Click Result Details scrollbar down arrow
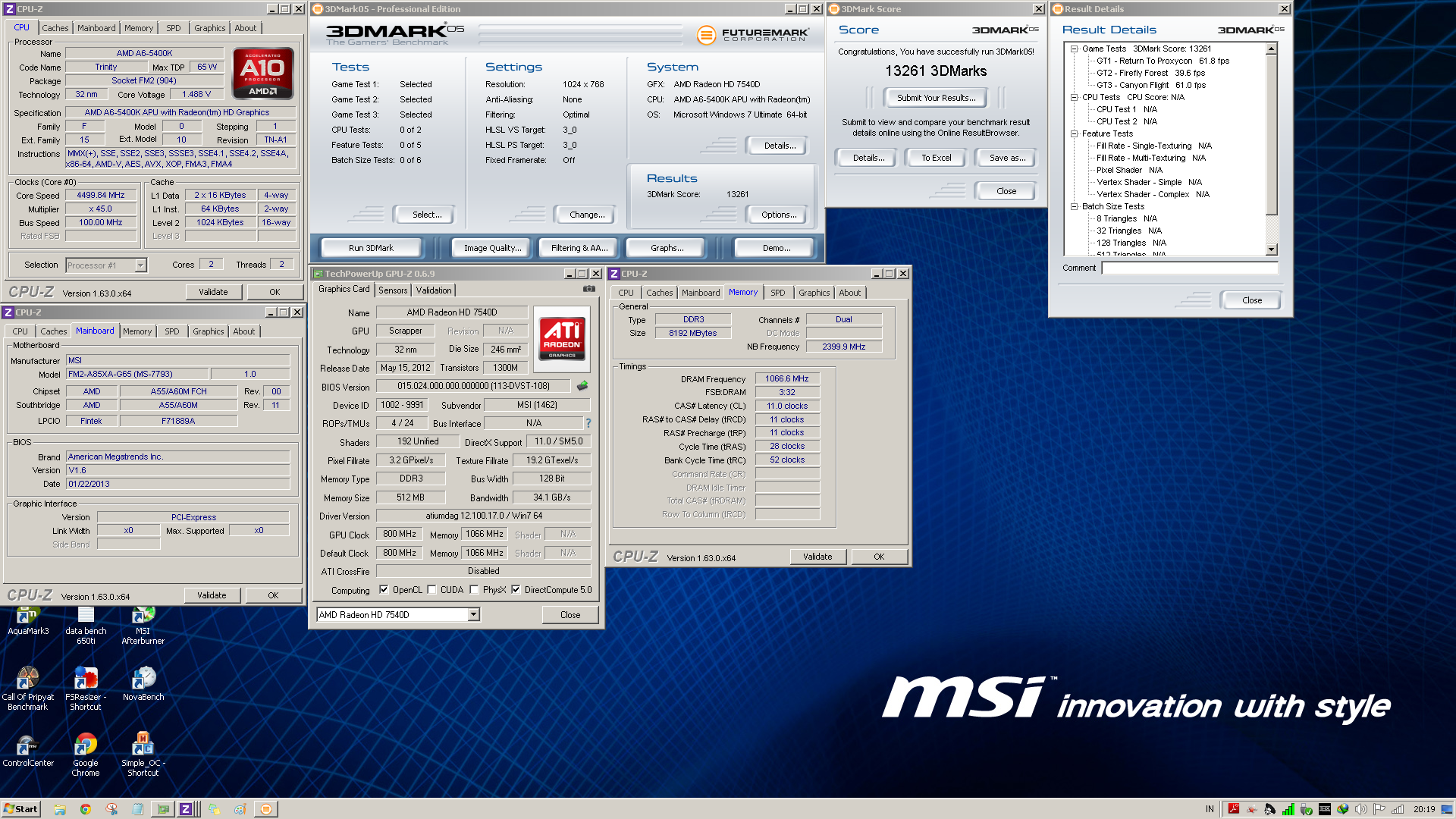 click(1272, 249)
